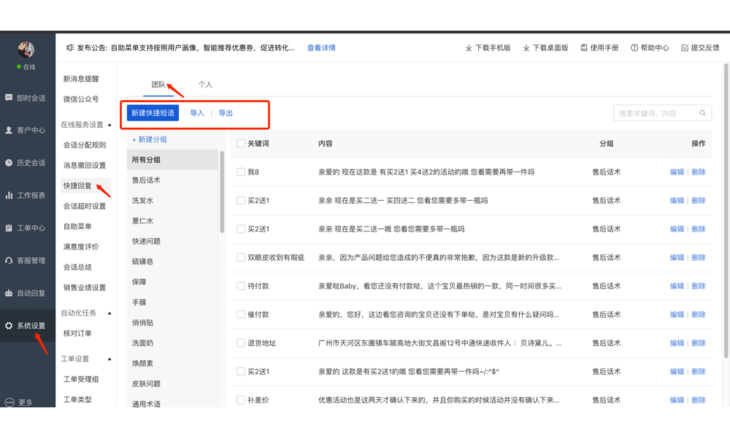730x438 pixels.
Task: Click the 帮助中心 help icon
Action: point(634,48)
